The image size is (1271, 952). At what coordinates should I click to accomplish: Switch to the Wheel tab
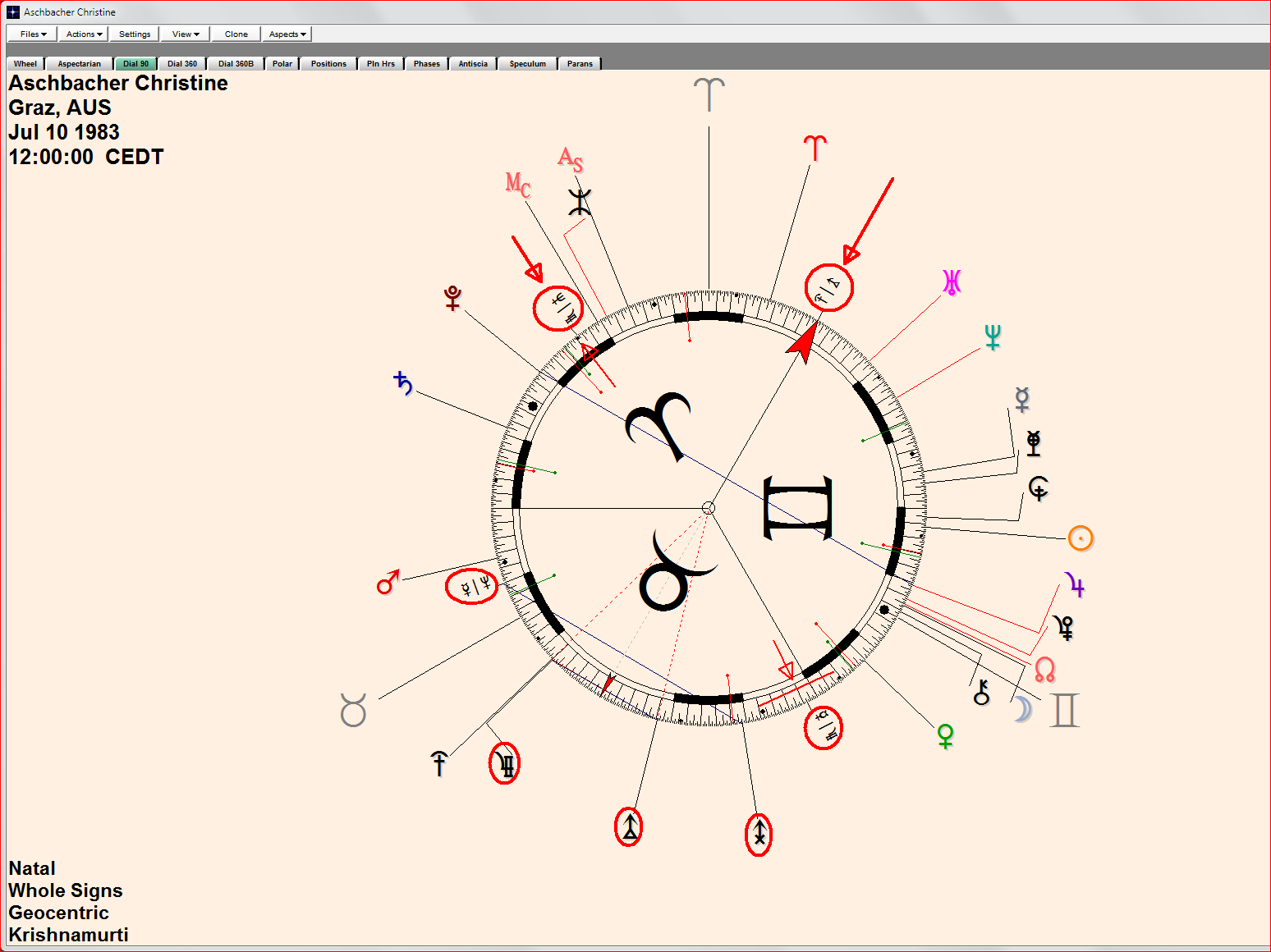tap(25, 63)
